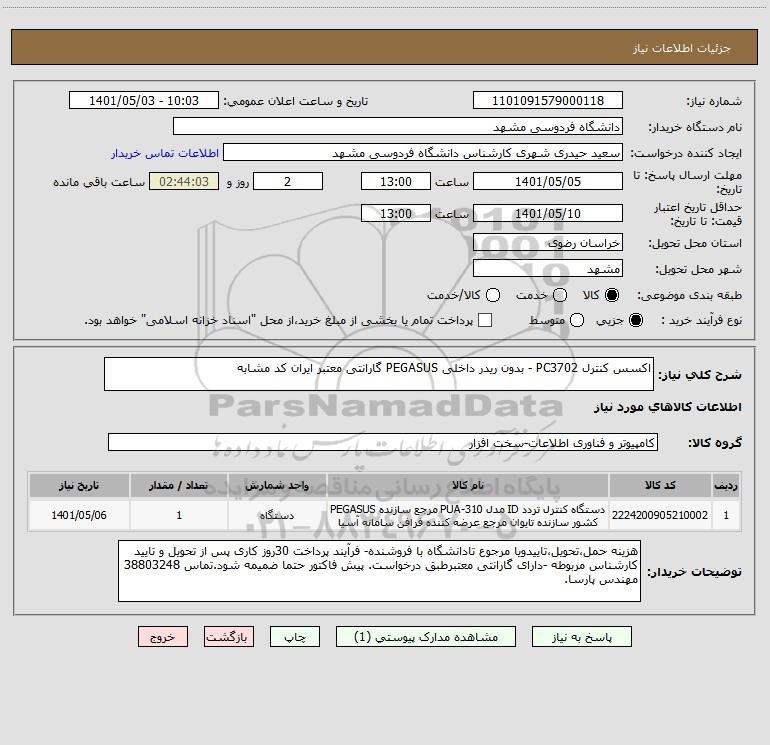770x745 pixels.
Task: Click the remaining time field 02:44:03
Action: point(184,181)
